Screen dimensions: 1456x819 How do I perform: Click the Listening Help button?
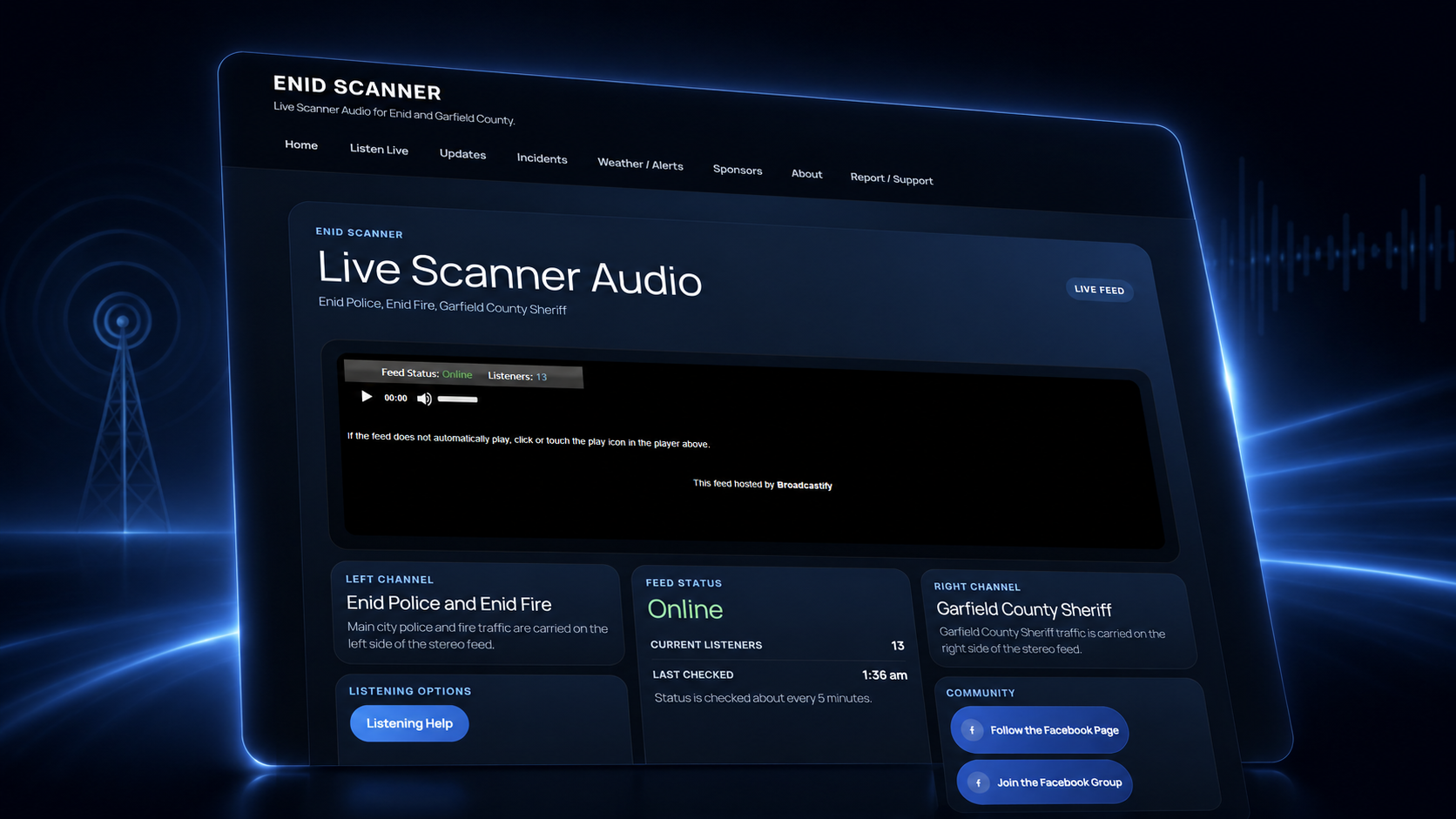409,723
